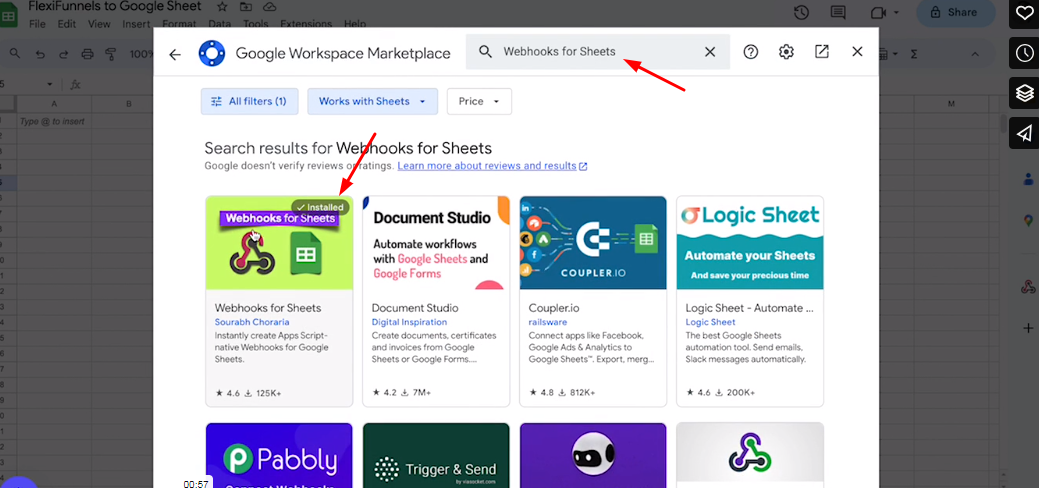Go back with the Marketplace back arrow
1039x488 pixels.
click(x=175, y=54)
